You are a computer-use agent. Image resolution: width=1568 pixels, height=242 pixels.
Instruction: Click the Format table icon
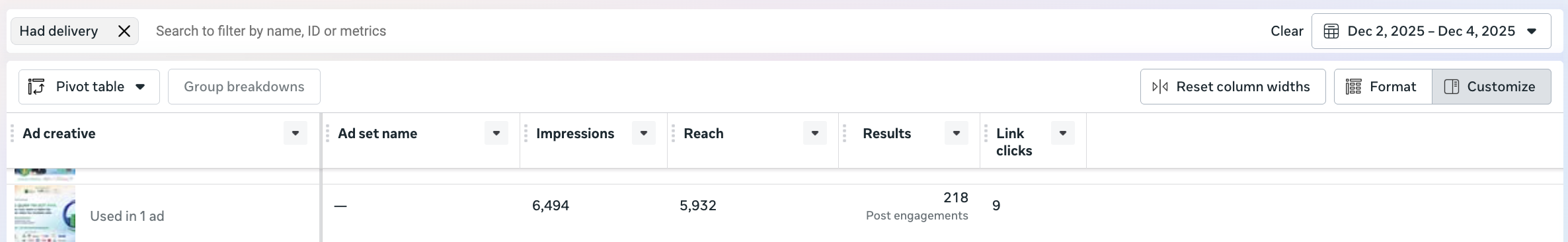click(1353, 87)
